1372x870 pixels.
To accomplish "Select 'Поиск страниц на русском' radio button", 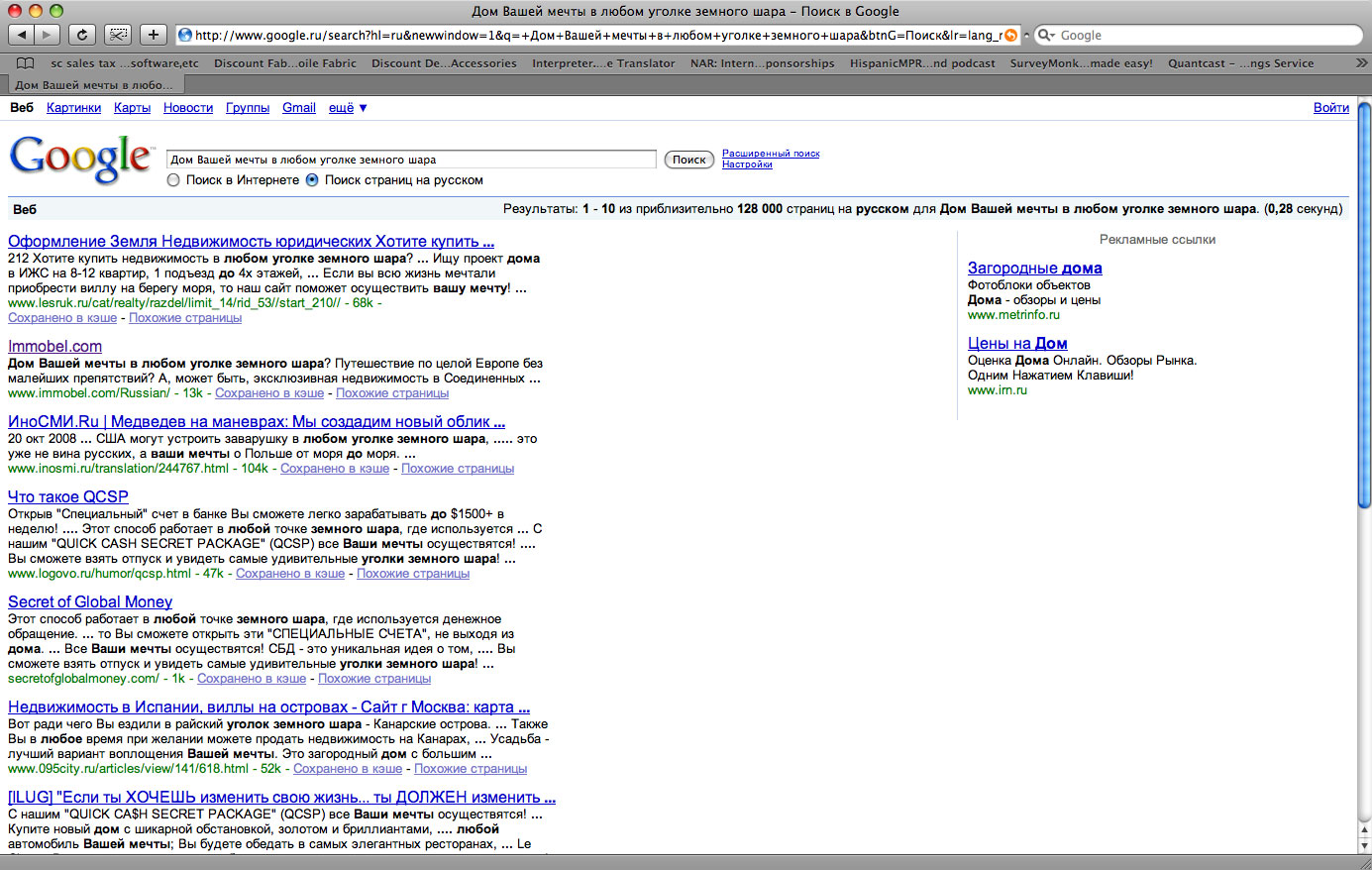I will tap(312, 180).
